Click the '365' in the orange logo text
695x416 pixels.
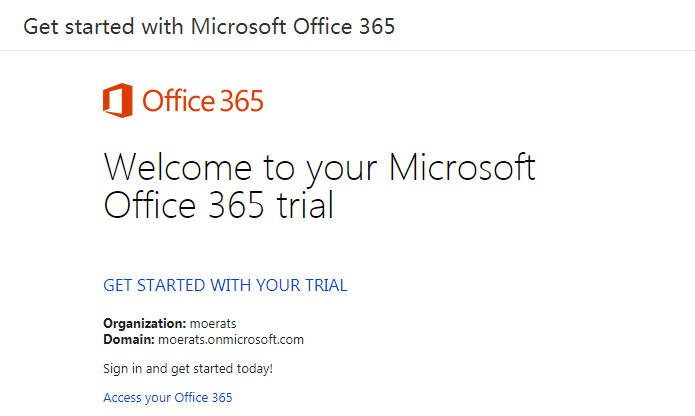pyautogui.click(x=242, y=101)
